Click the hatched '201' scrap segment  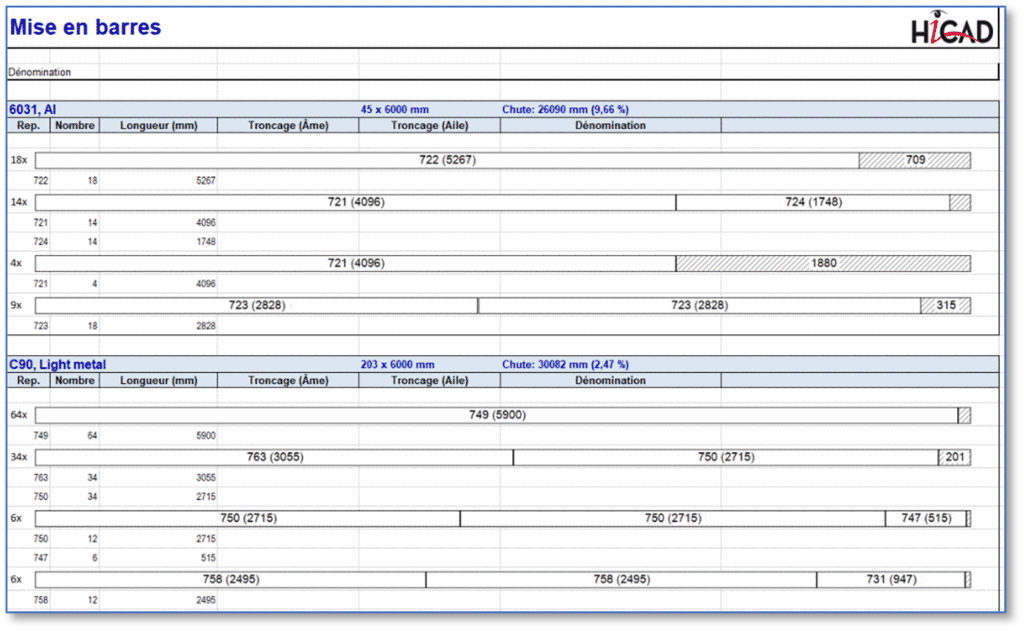click(954, 457)
